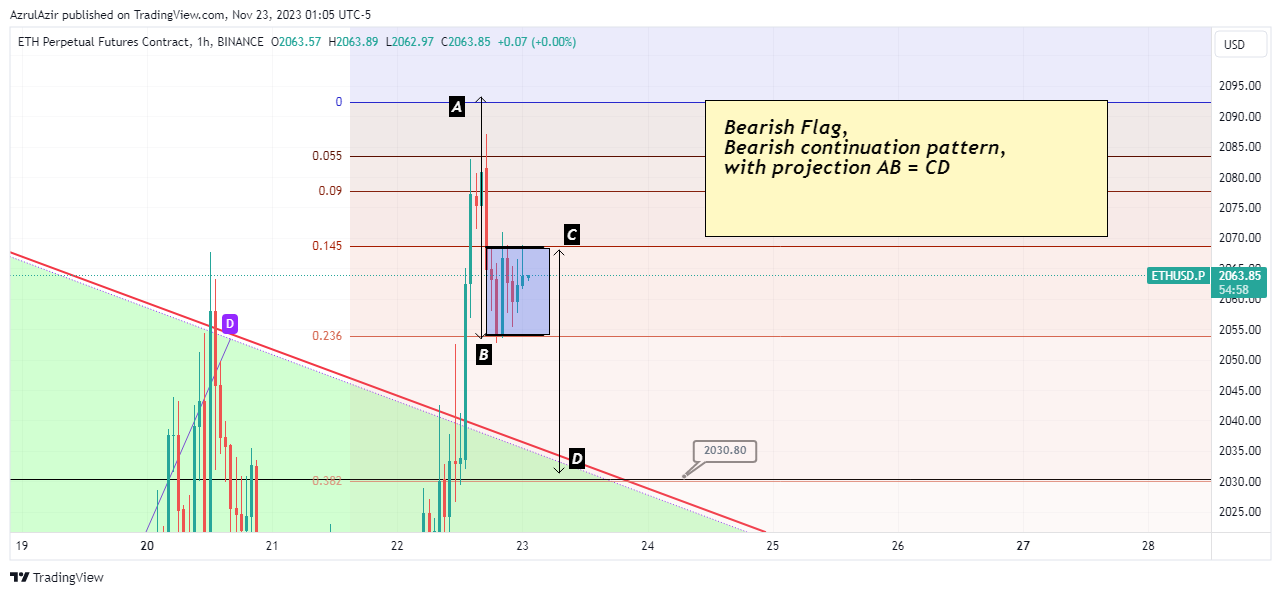The height and width of the screenshot is (595, 1281).
Task: Click label C right of the flag box
Action: [571, 235]
